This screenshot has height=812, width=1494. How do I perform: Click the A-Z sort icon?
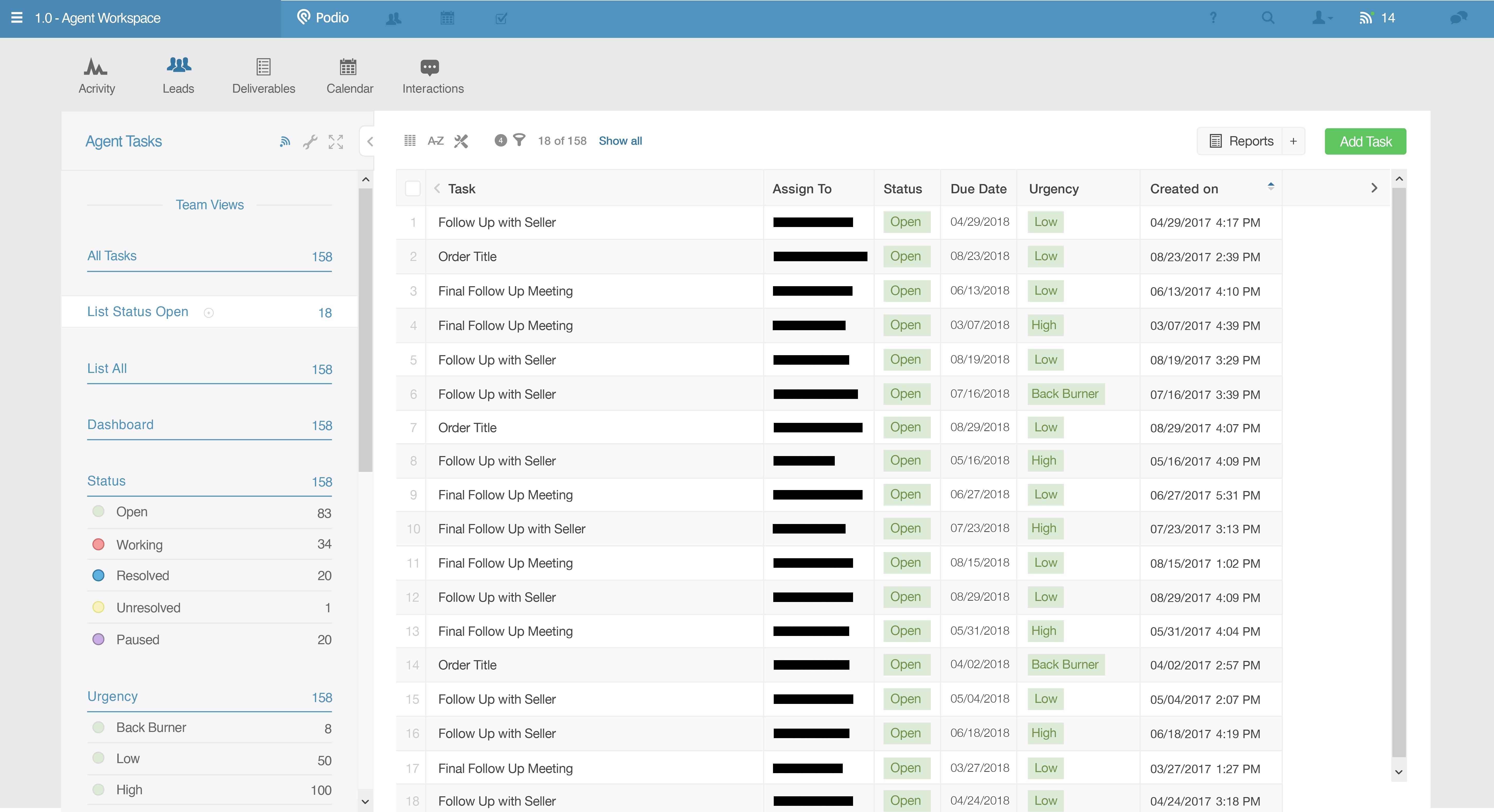[x=436, y=141]
